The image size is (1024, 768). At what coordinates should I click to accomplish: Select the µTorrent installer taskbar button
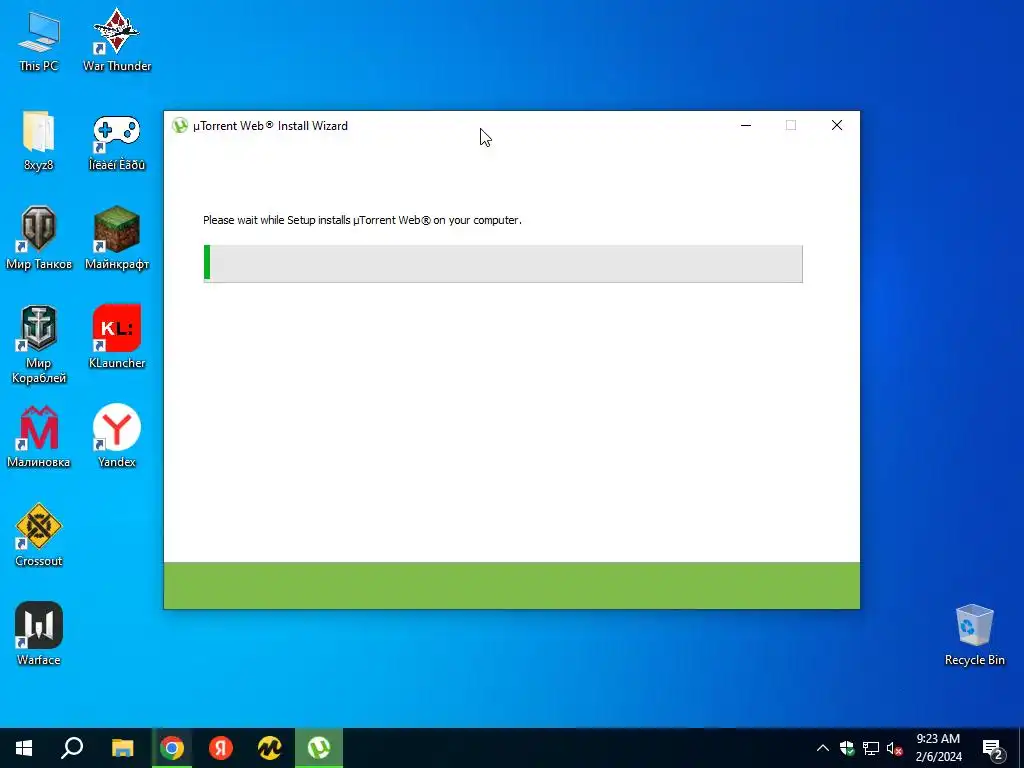(319, 748)
